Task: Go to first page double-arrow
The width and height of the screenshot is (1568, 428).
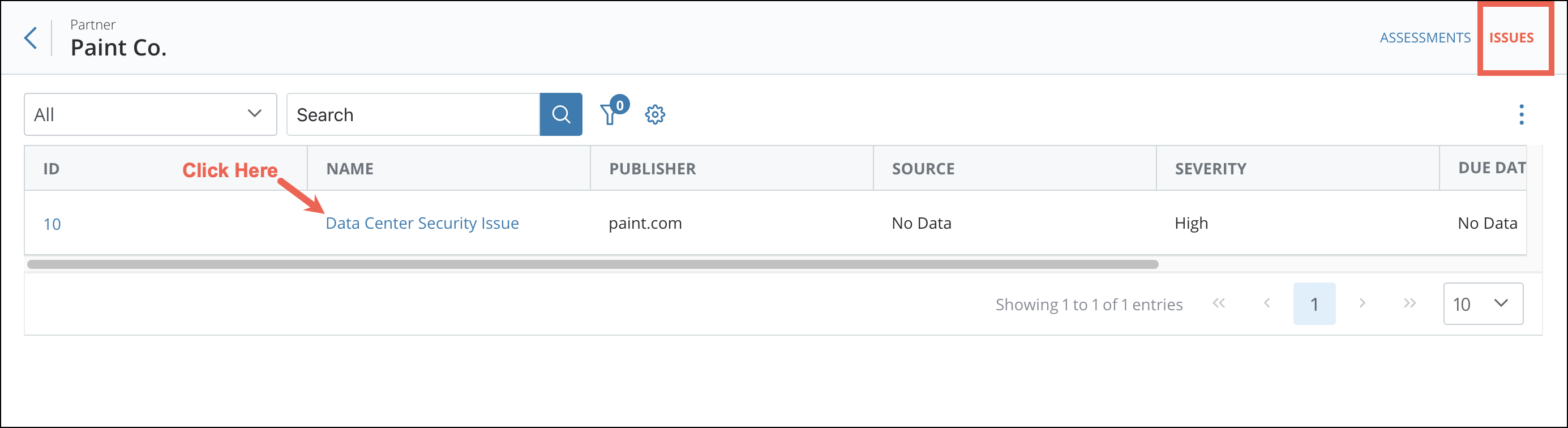Action: [x=1219, y=303]
